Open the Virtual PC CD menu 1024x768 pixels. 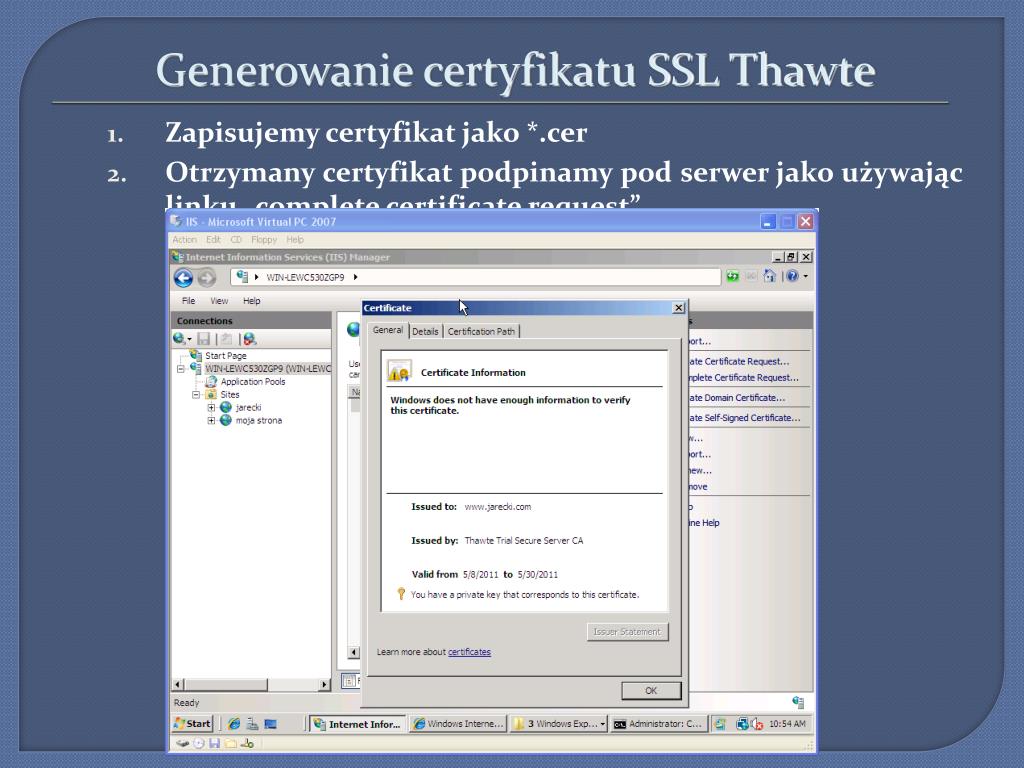click(236, 240)
